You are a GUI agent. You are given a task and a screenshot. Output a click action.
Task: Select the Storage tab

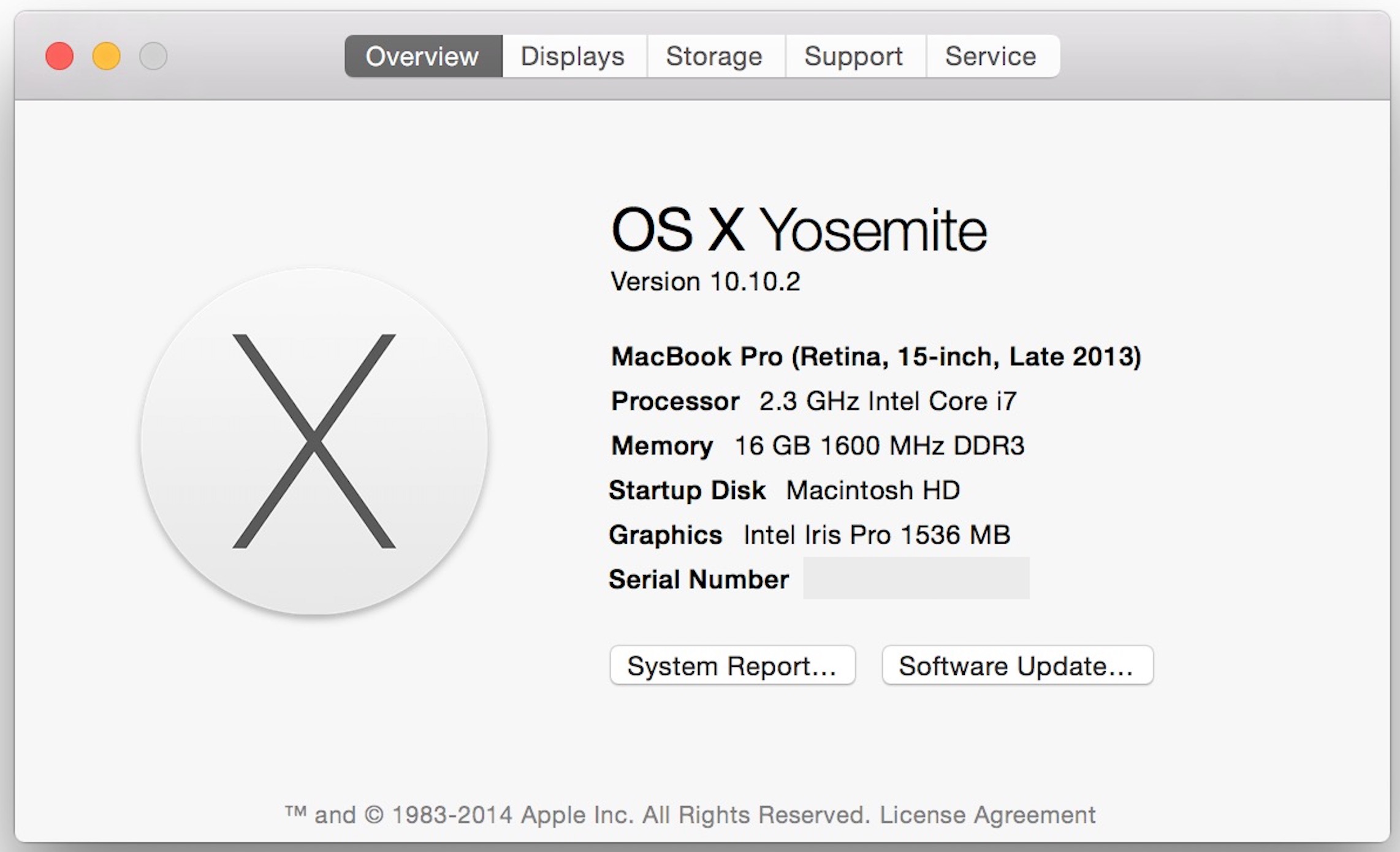click(715, 56)
